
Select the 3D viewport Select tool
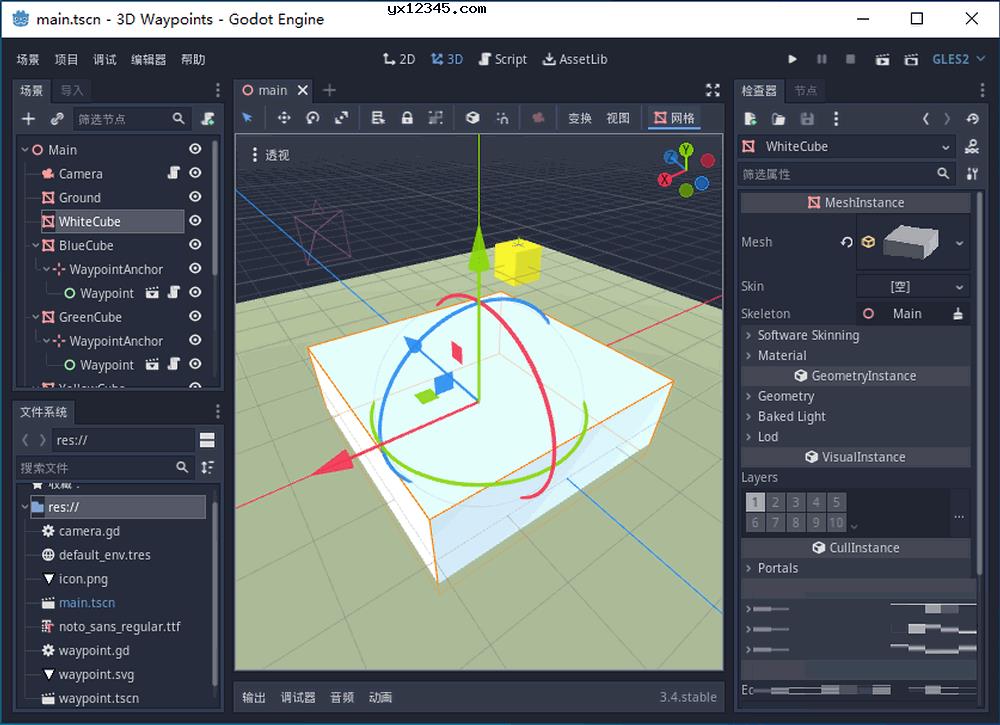248,118
